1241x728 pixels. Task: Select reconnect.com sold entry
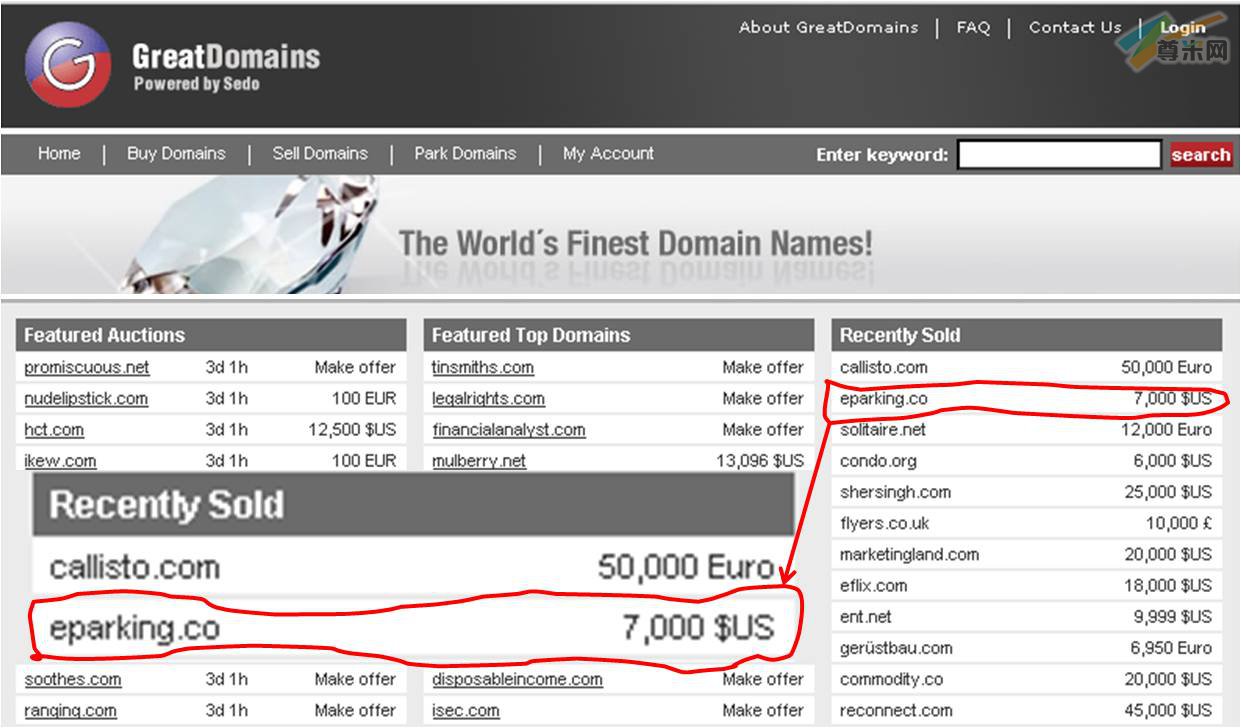[896, 710]
